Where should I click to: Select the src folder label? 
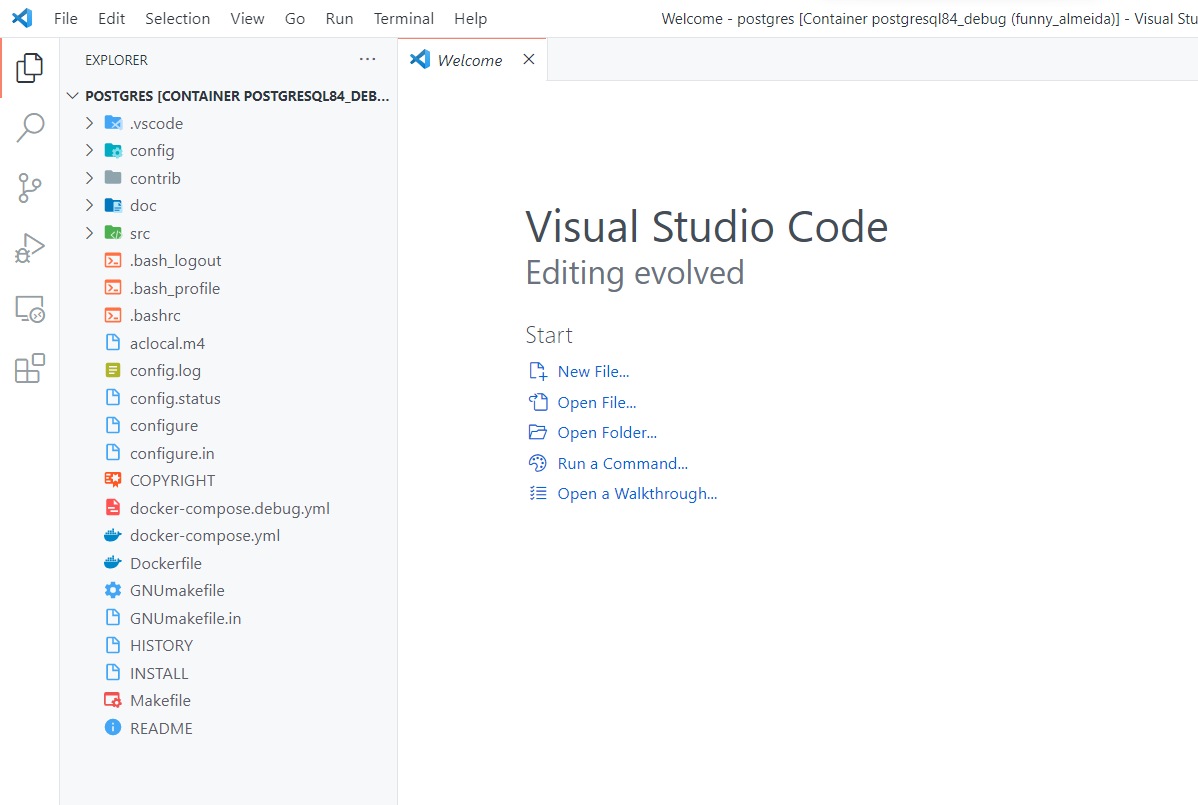(140, 234)
